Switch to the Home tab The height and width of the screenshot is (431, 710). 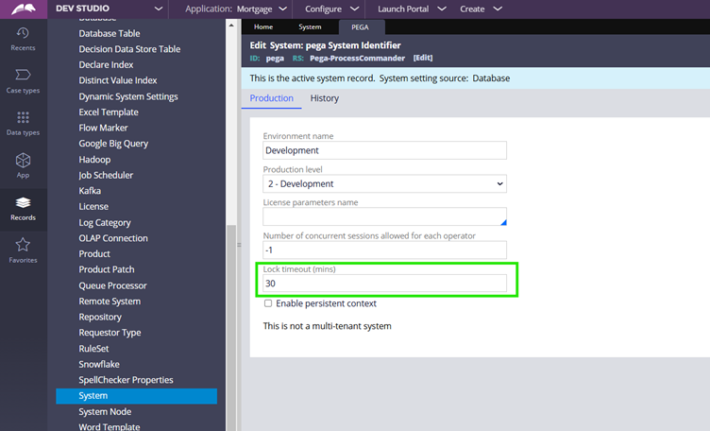click(263, 27)
